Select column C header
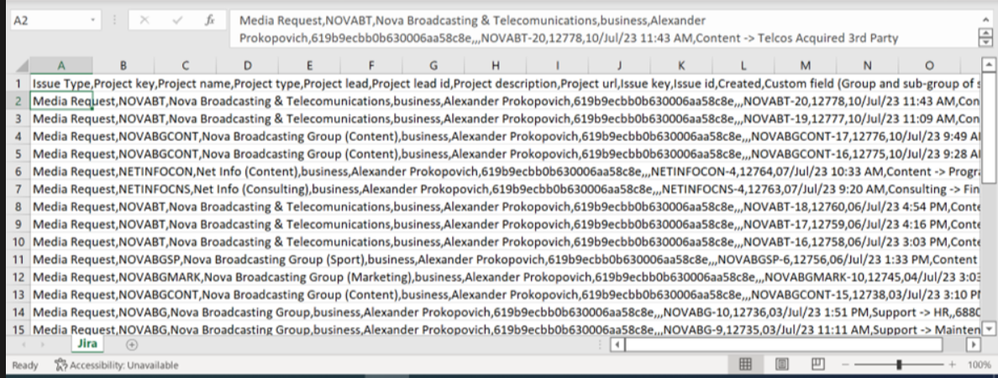 [185, 66]
